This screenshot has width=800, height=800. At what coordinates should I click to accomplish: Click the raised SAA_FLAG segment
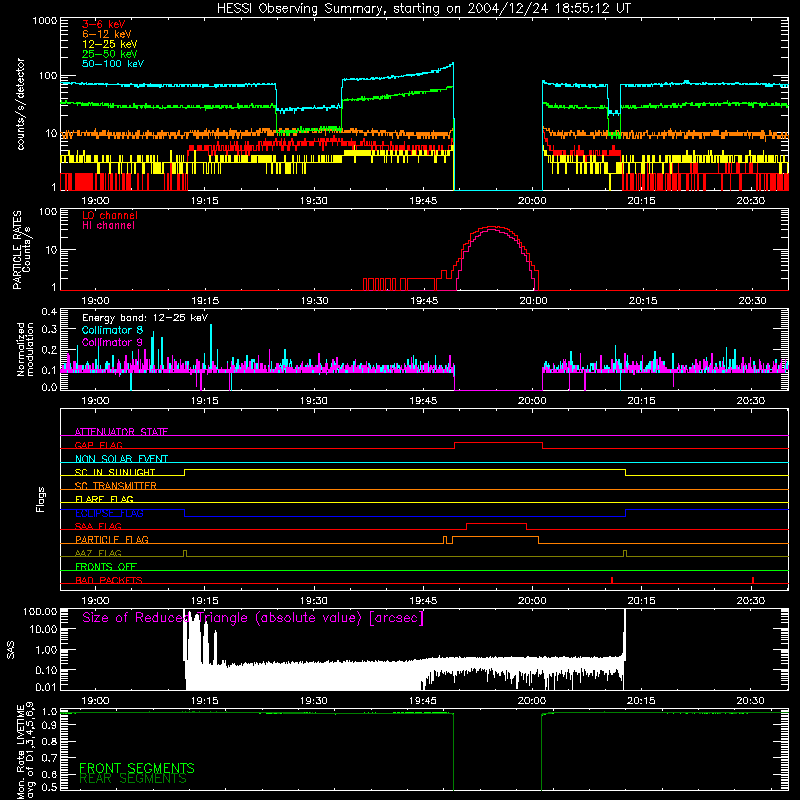pyautogui.click(x=496, y=524)
